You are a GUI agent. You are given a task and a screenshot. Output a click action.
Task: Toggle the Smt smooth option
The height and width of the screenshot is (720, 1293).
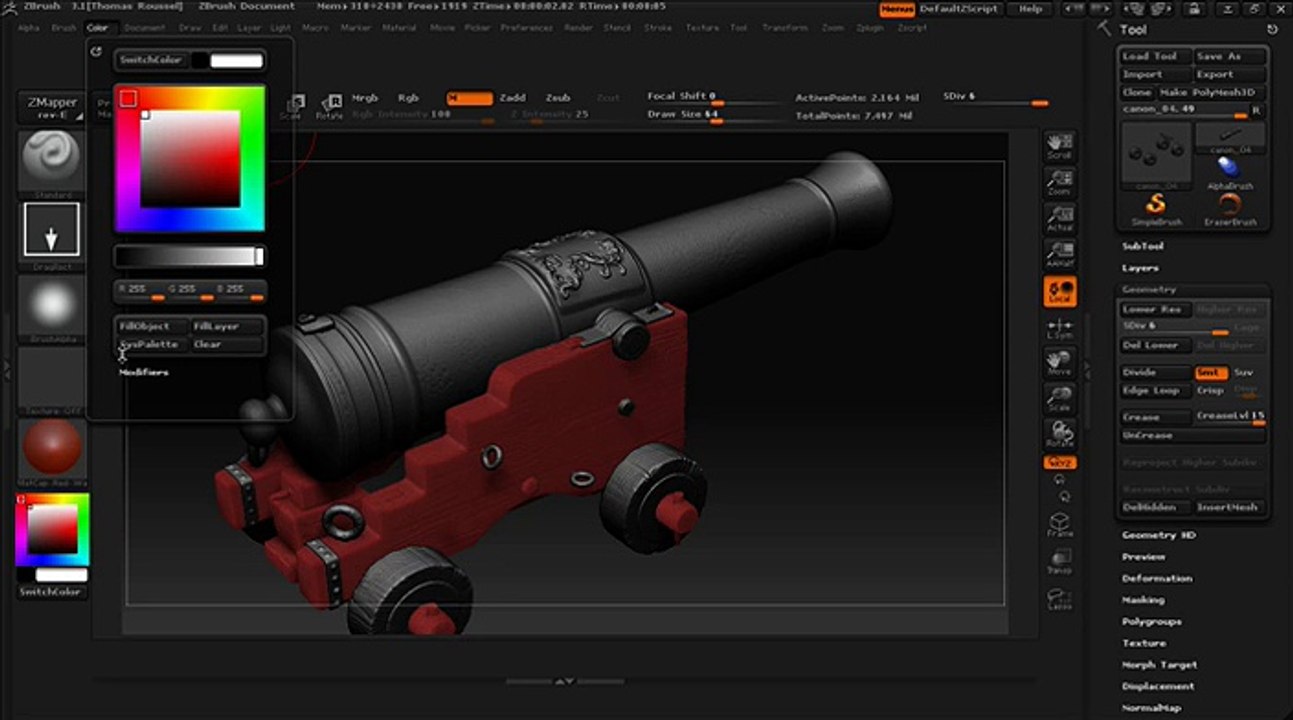(x=1210, y=372)
